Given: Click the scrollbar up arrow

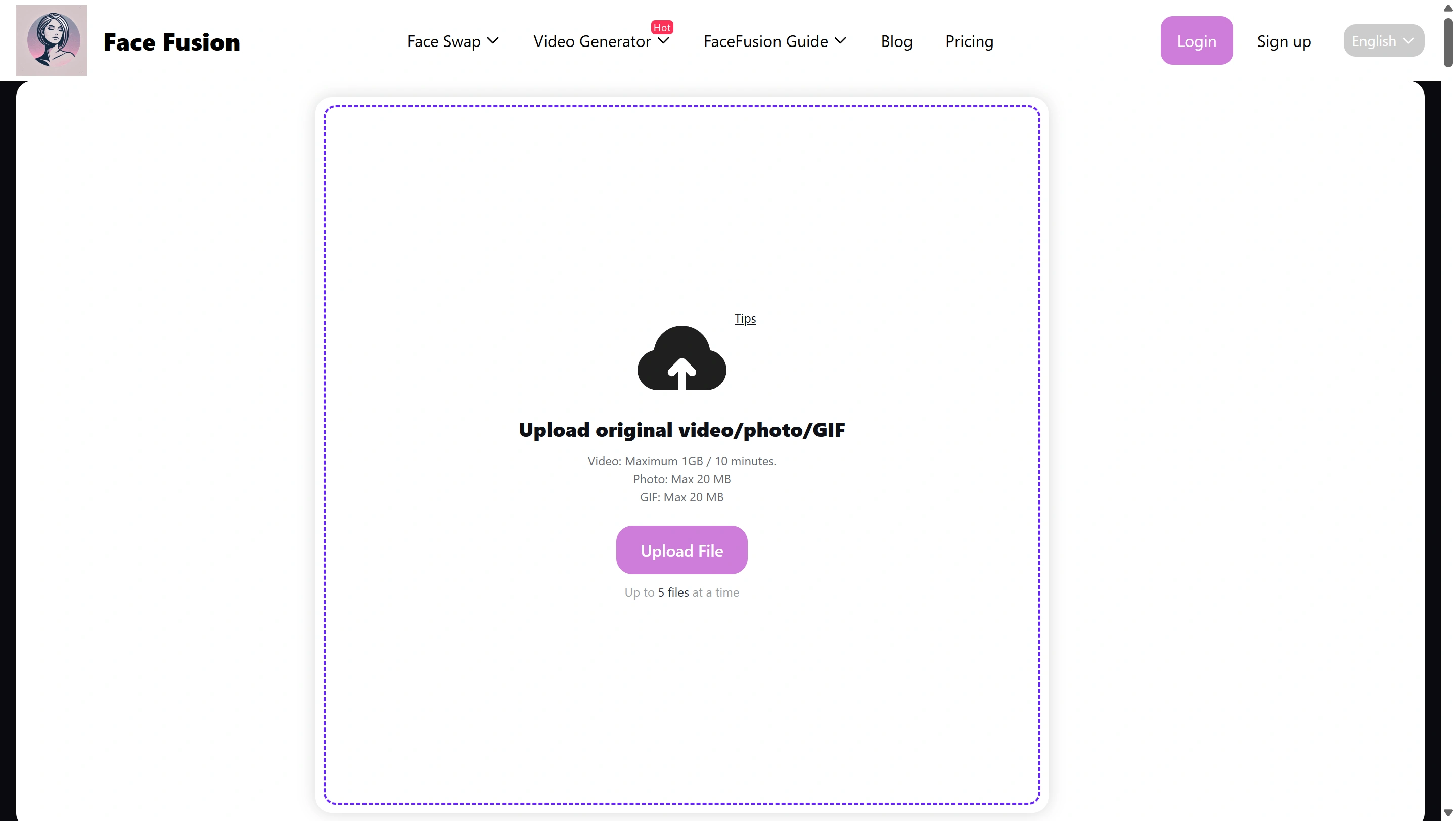Looking at the screenshot, I should click(1448, 8).
